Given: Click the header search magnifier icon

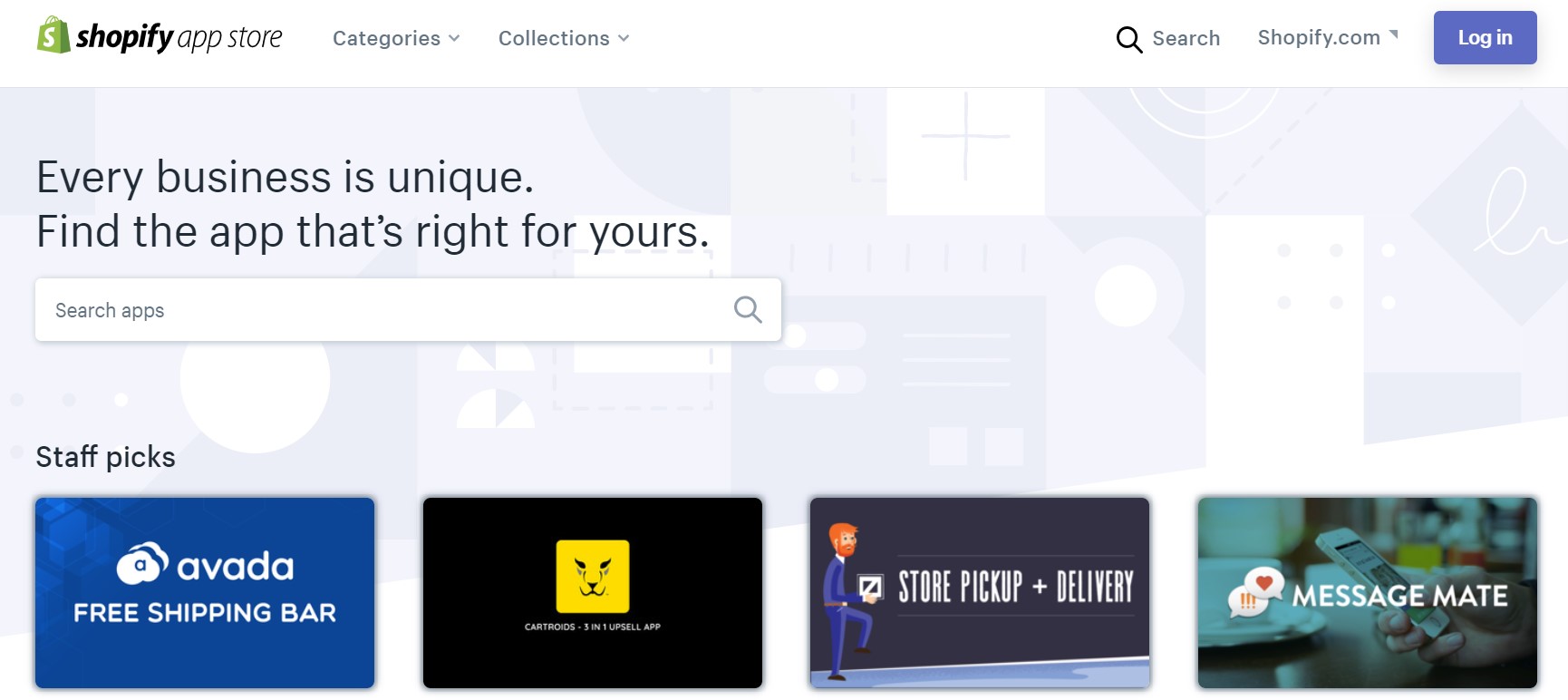Looking at the screenshot, I should 1128,39.
